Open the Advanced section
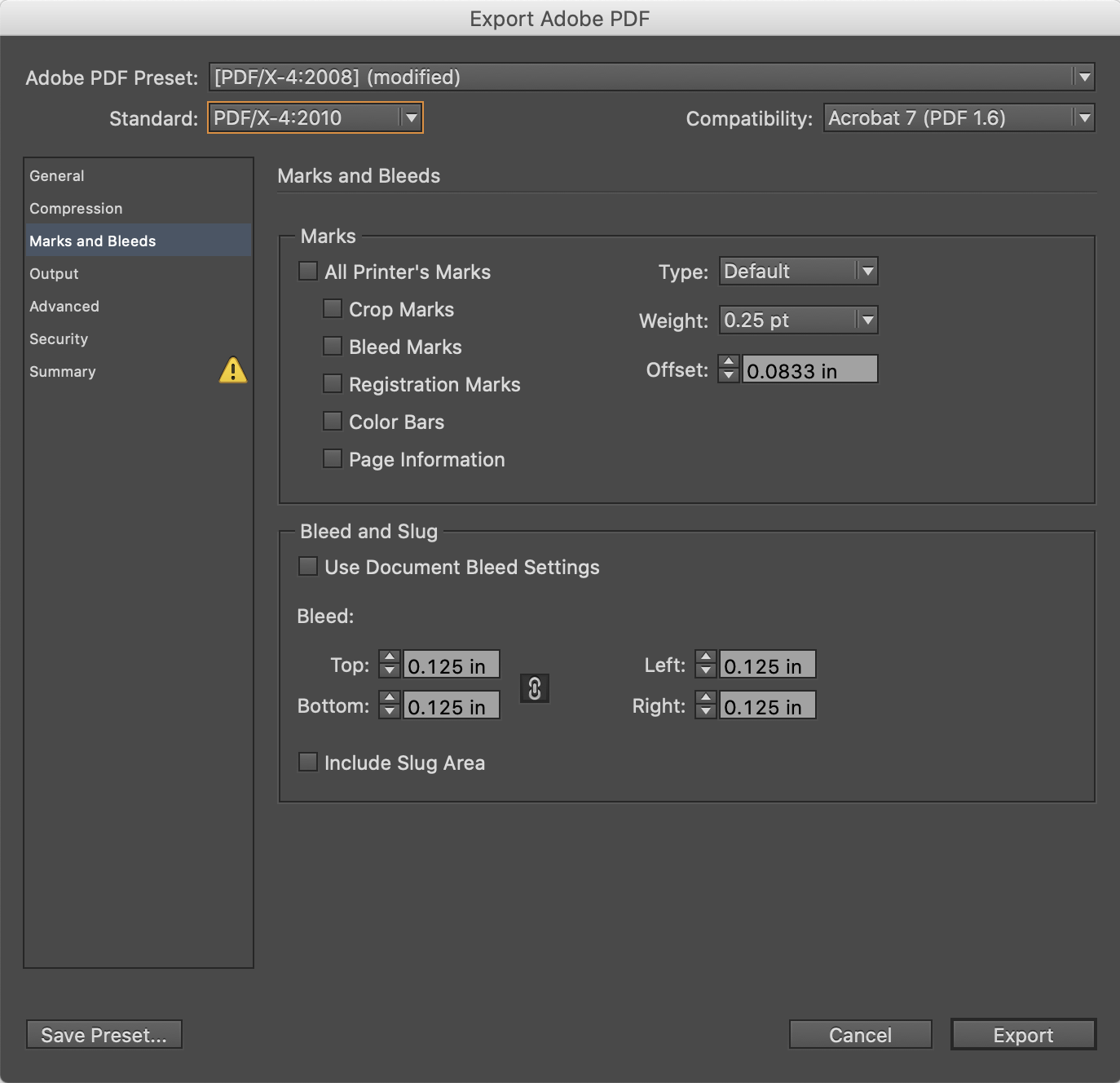The image size is (1120, 1083). [x=139, y=306]
